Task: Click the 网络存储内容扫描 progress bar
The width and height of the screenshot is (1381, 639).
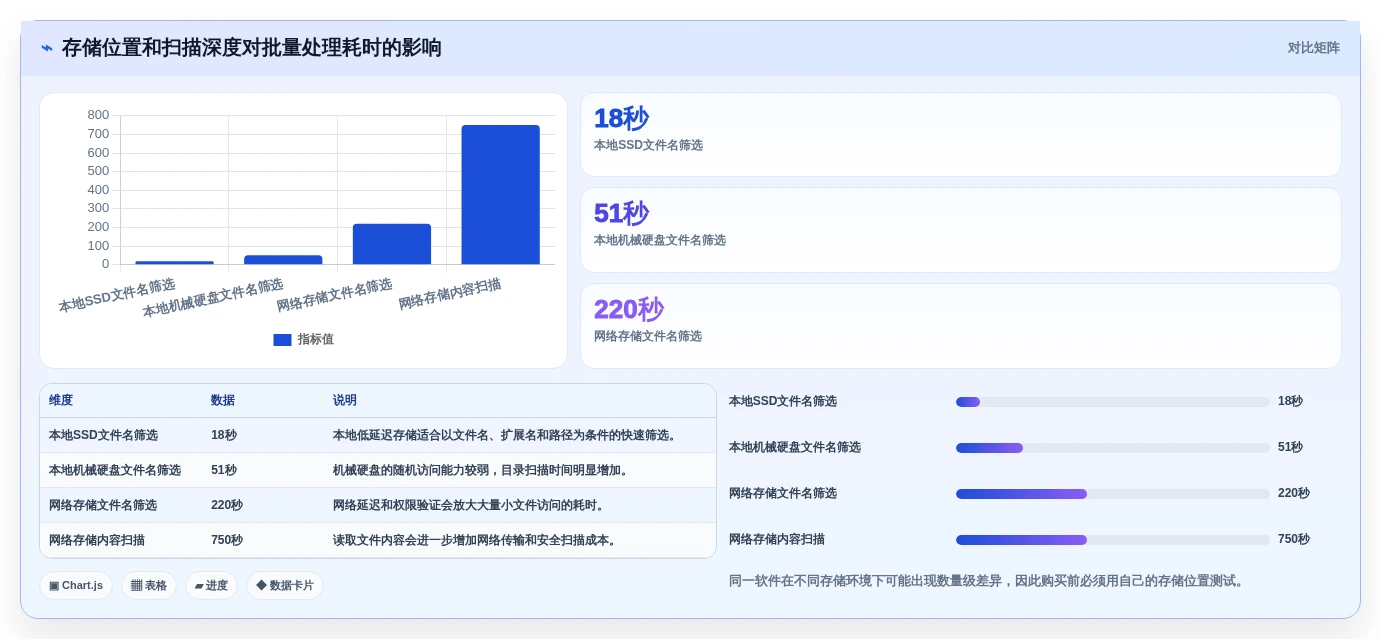Action: point(1112,540)
